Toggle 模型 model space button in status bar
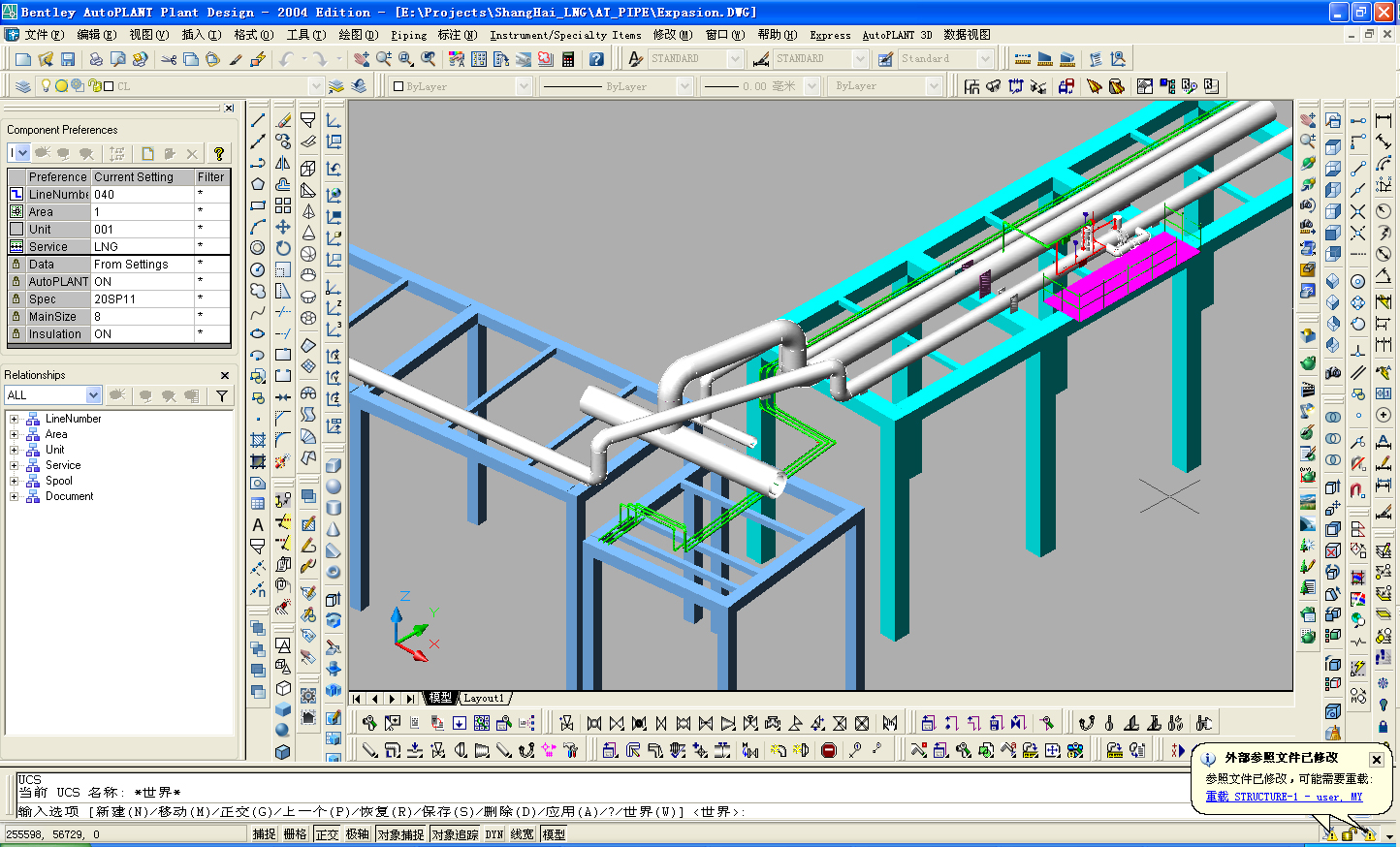 [x=554, y=834]
